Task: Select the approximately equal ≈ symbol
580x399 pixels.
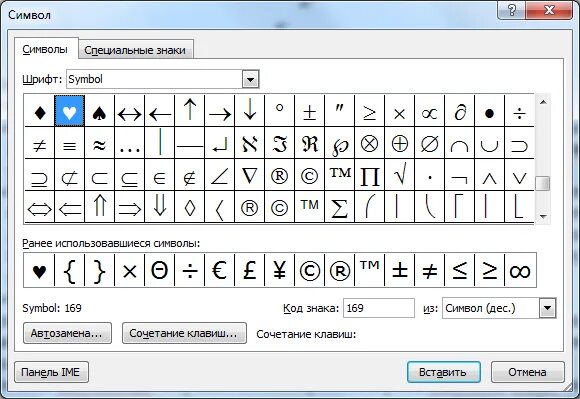Action: tap(100, 143)
